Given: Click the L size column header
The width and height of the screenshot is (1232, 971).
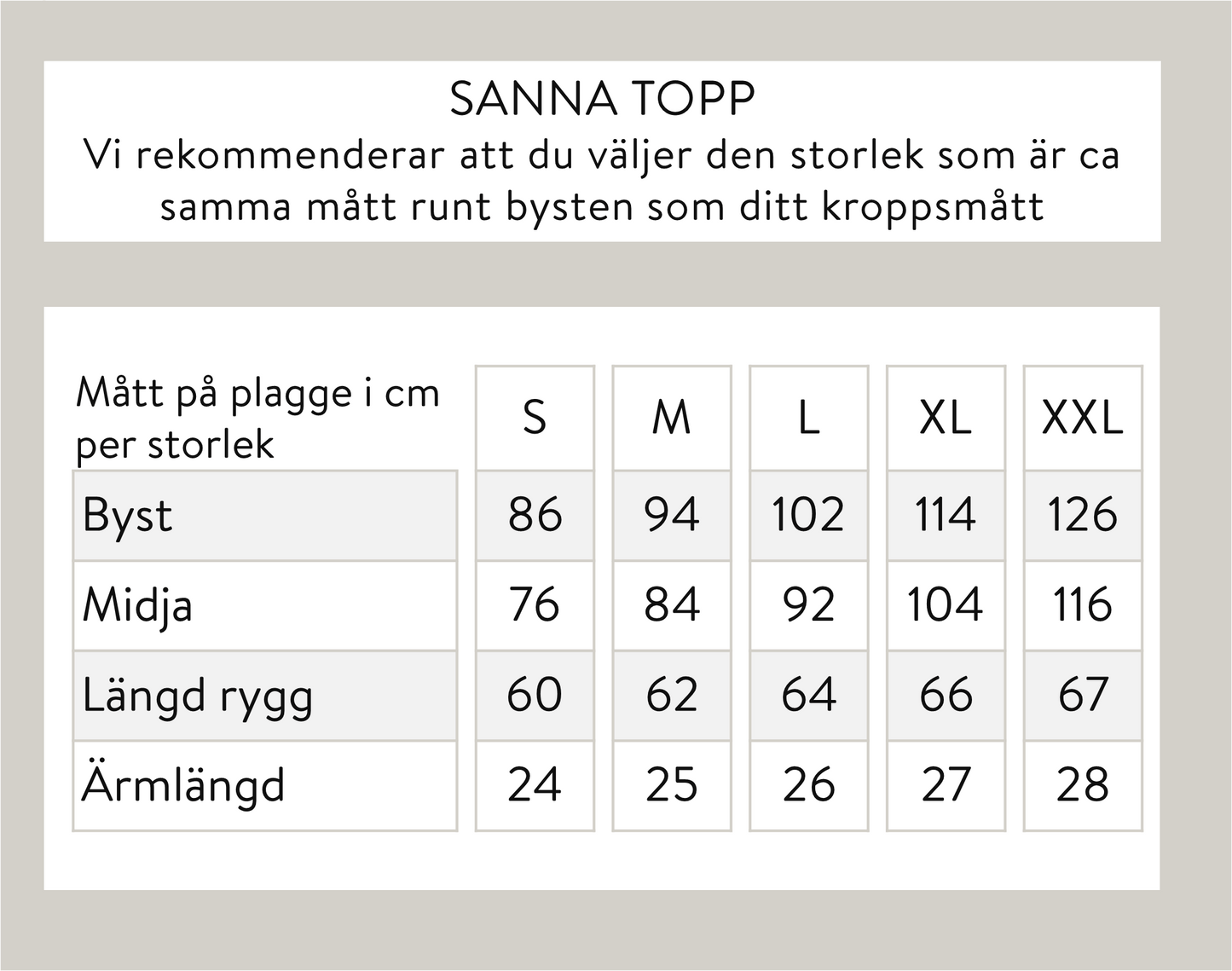Looking at the screenshot, I should [808, 419].
